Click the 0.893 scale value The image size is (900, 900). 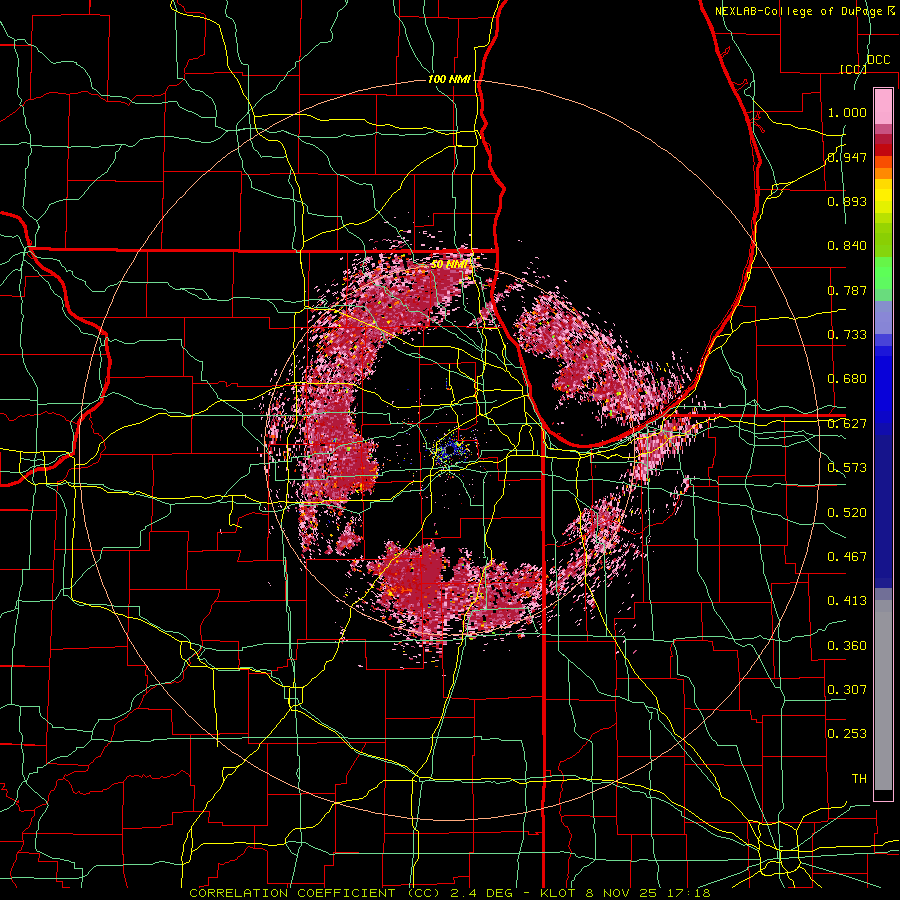[847, 201]
